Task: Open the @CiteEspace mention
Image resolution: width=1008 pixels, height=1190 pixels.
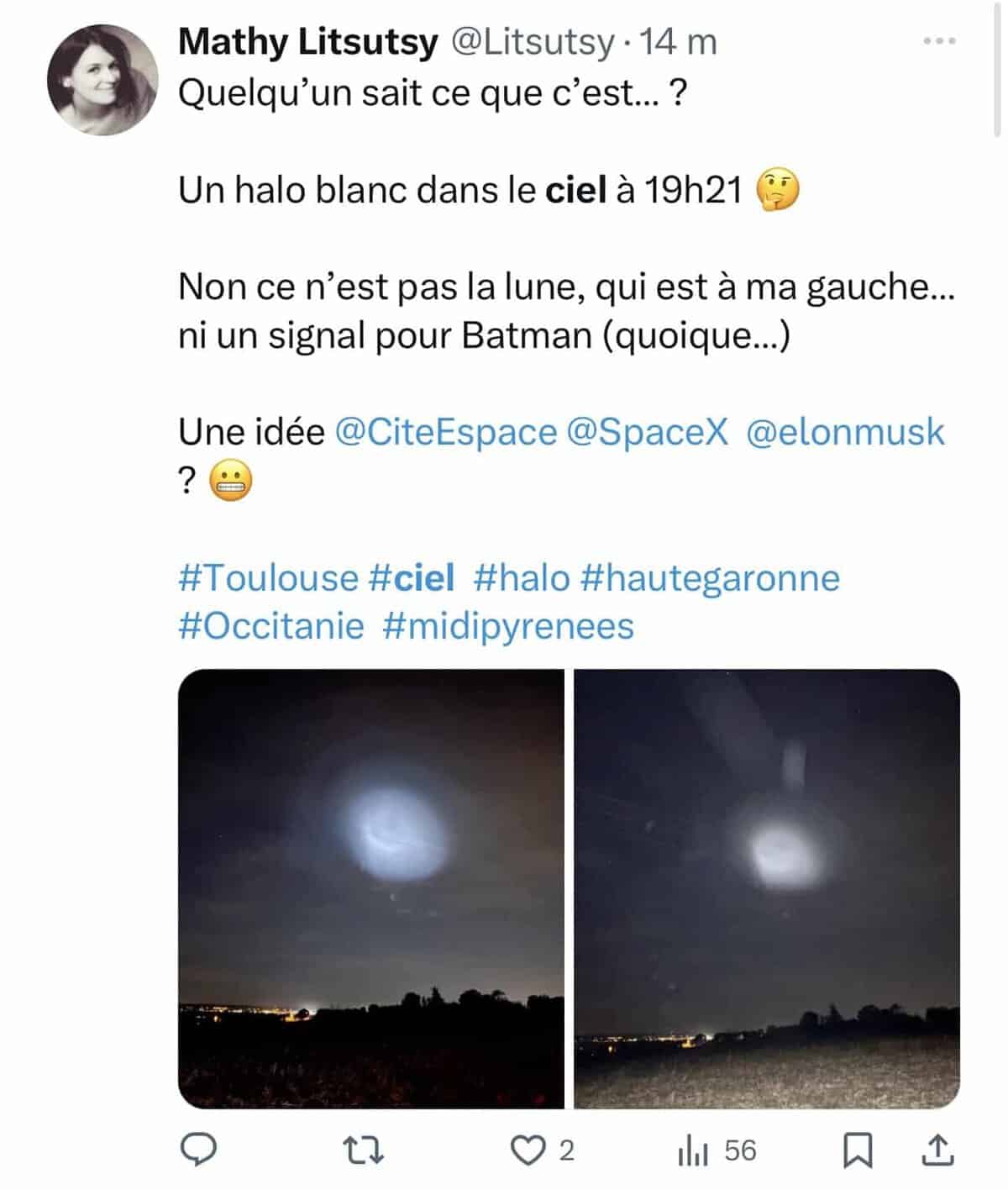Action: pyautogui.click(x=445, y=432)
